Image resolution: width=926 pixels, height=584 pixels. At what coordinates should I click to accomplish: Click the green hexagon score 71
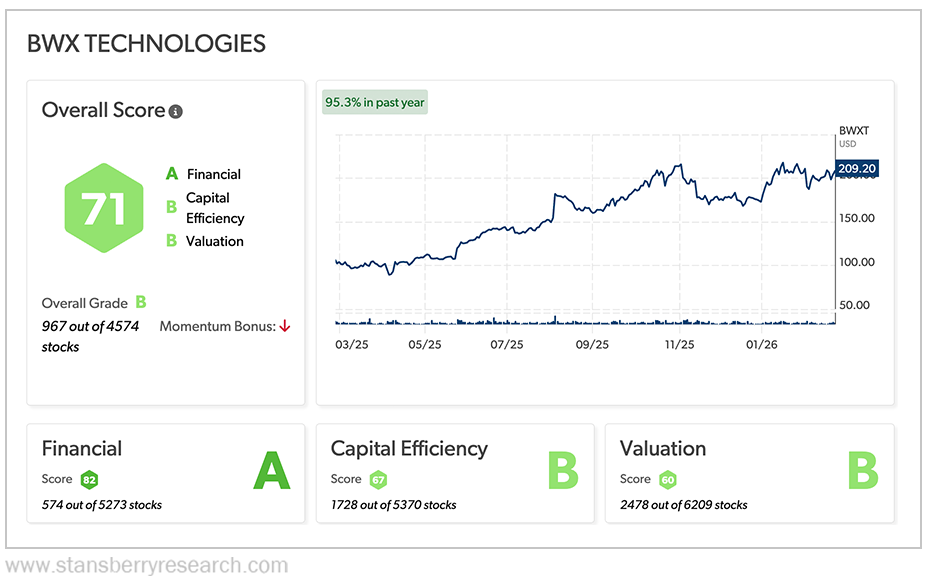pos(103,208)
